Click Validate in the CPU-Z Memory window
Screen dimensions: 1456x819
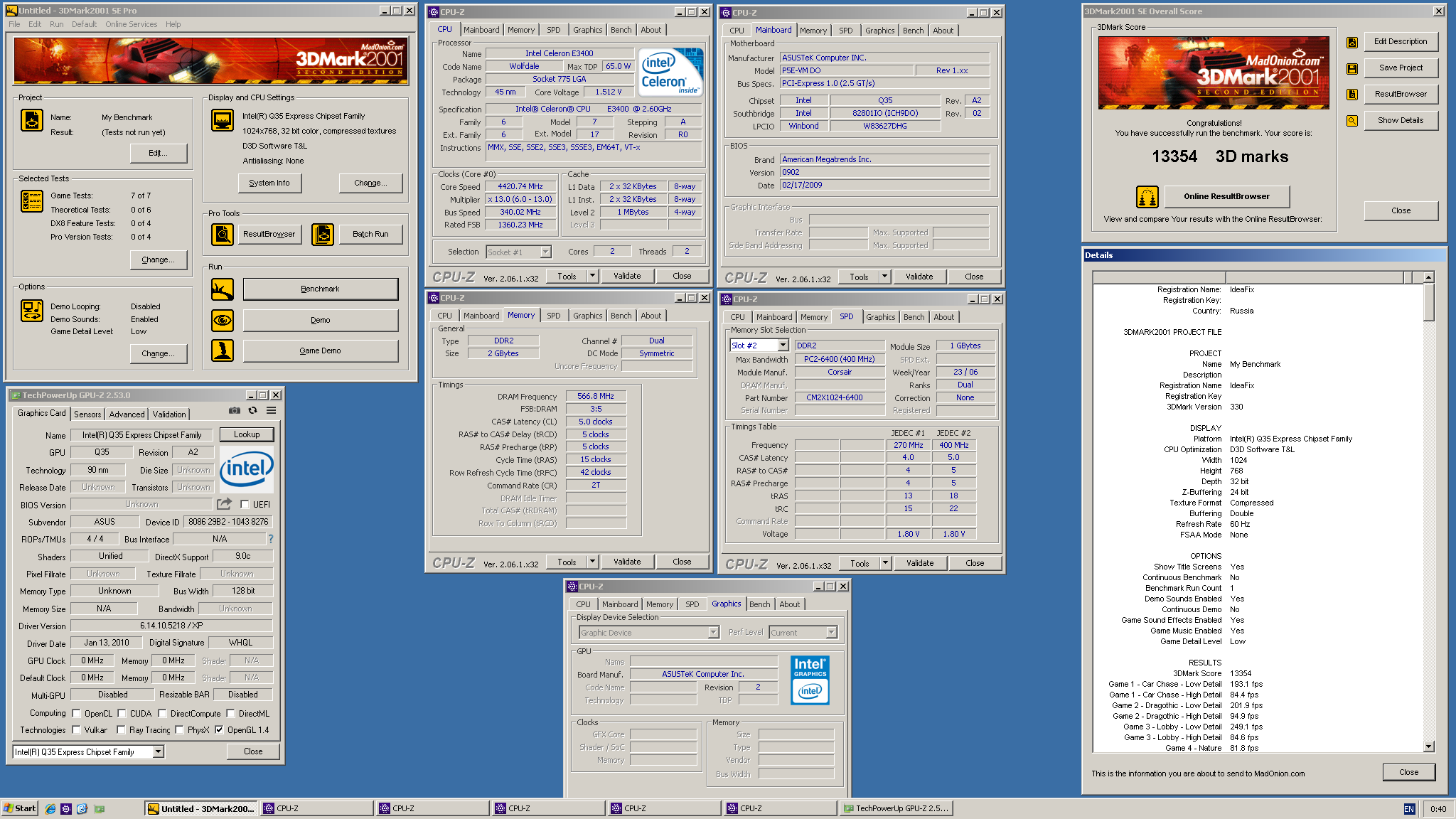(x=627, y=562)
